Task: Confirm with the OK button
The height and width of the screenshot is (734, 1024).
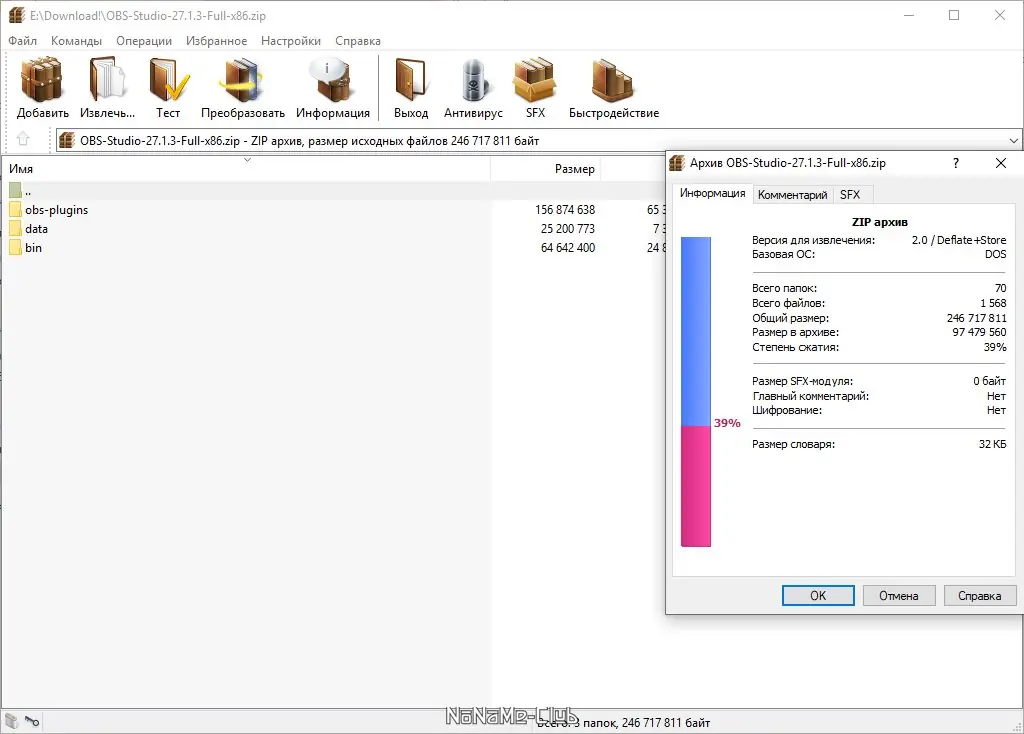Action: 818,596
